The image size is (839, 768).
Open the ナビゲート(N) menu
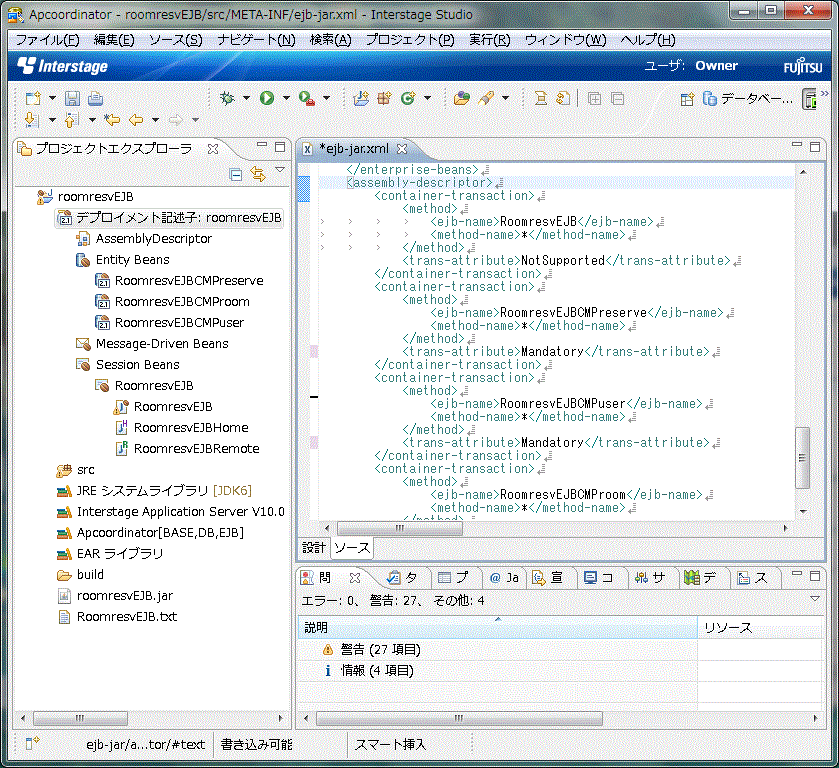pyautogui.click(x=256, y=40)
